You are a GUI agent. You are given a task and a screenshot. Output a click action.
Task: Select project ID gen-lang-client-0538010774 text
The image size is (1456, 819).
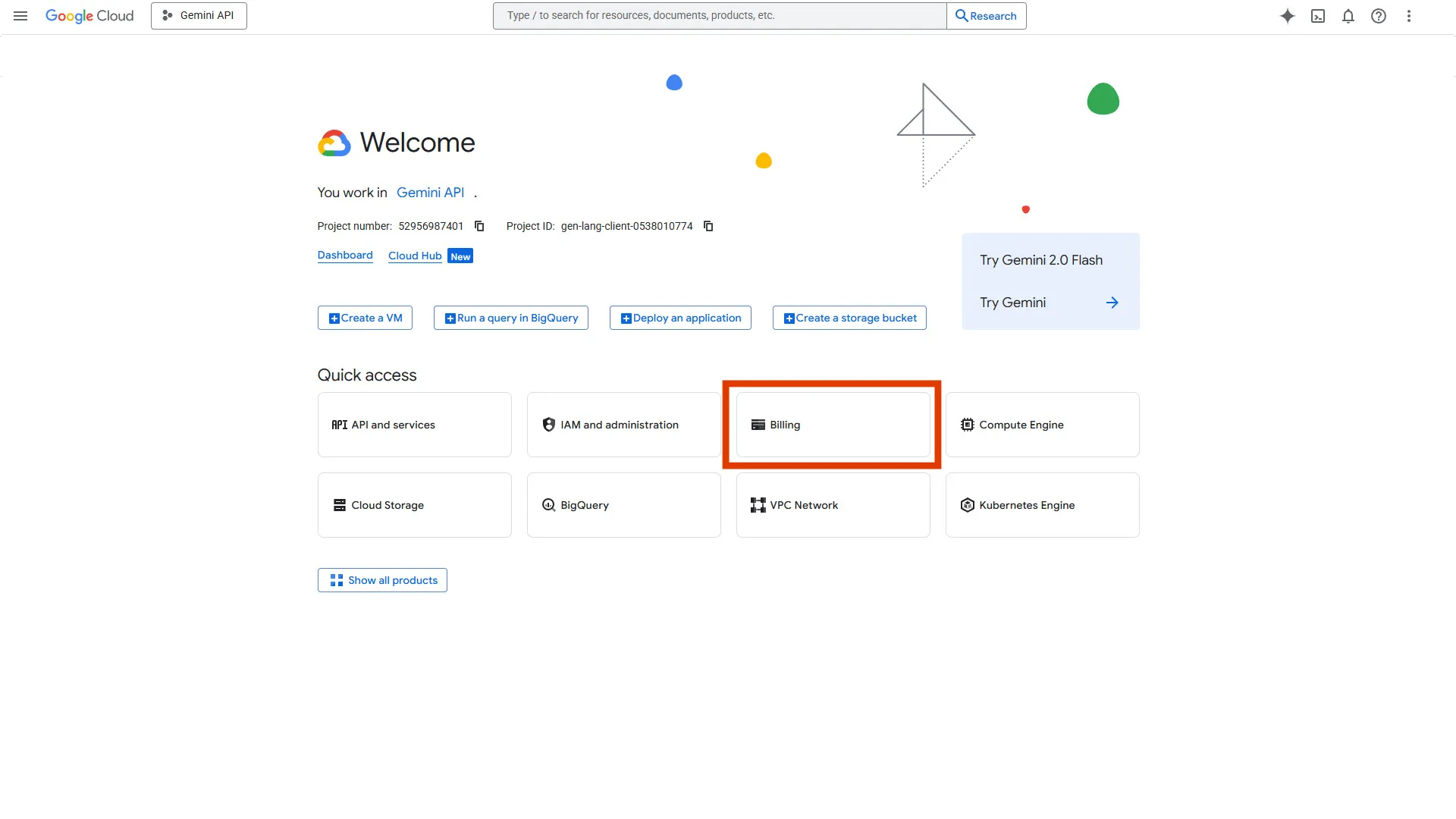pyautogui.click(x=627, y=226)
